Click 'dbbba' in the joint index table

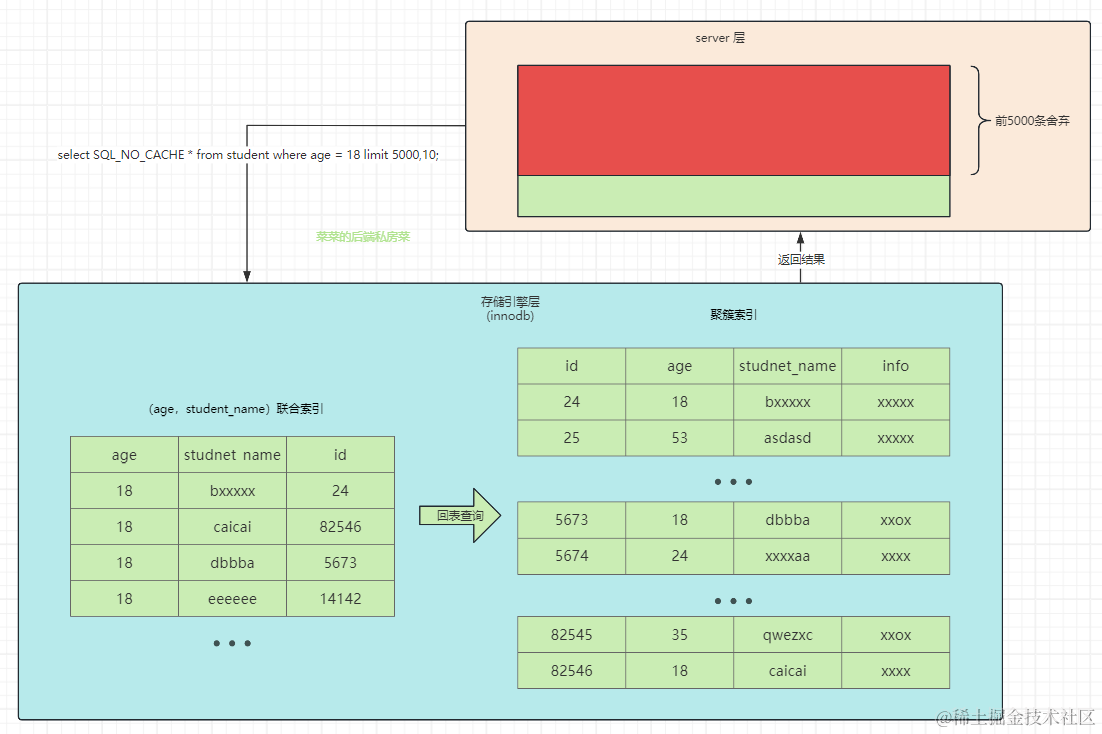tap(233, 562)
